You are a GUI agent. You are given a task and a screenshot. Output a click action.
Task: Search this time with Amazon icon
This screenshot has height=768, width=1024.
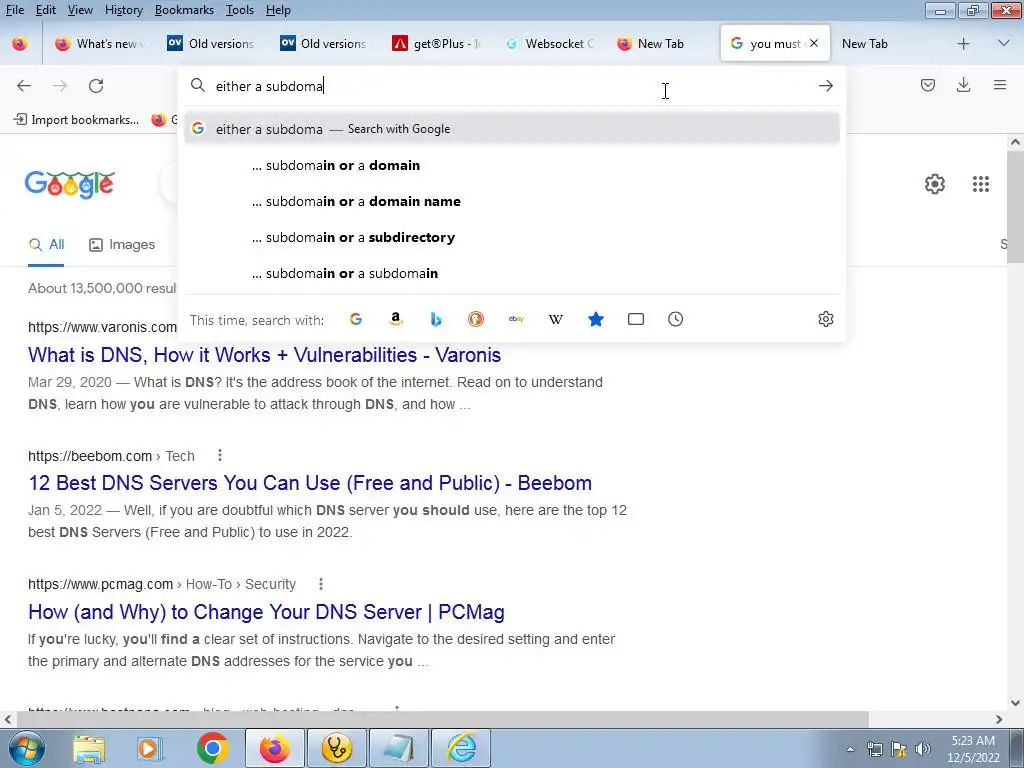(396, 319)
